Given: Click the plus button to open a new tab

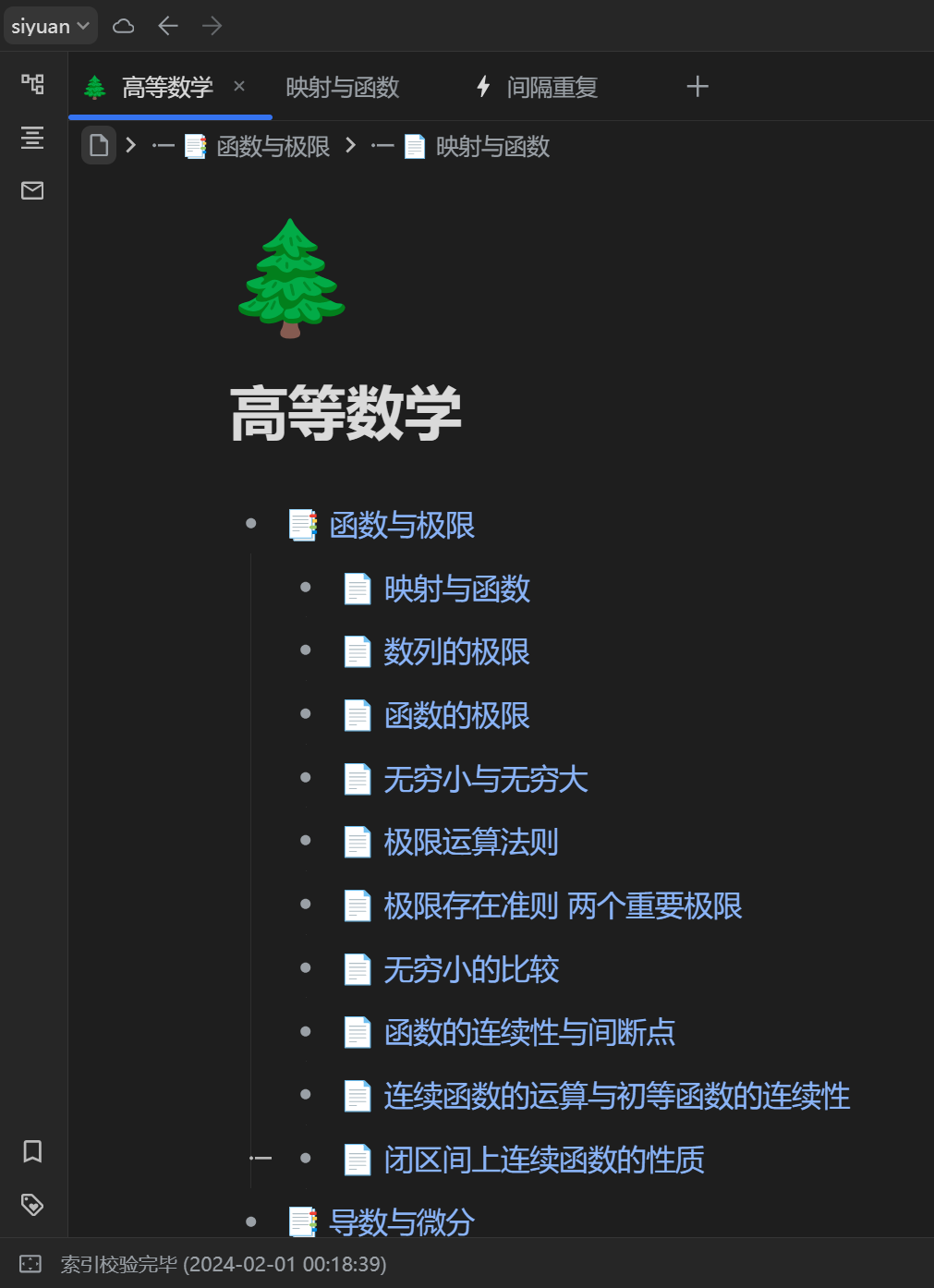Looking at the screenshot, I should 697,86.
